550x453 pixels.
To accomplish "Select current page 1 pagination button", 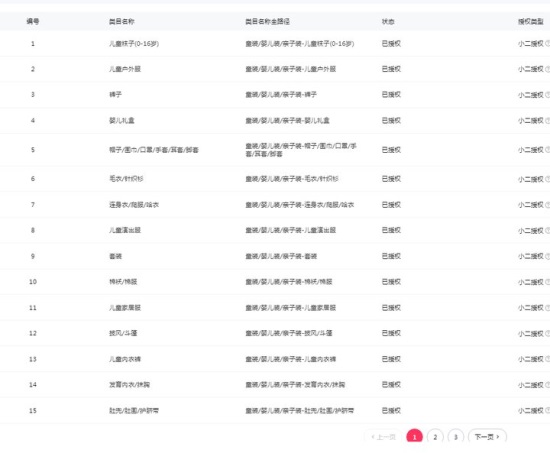I will coord(414,437).
